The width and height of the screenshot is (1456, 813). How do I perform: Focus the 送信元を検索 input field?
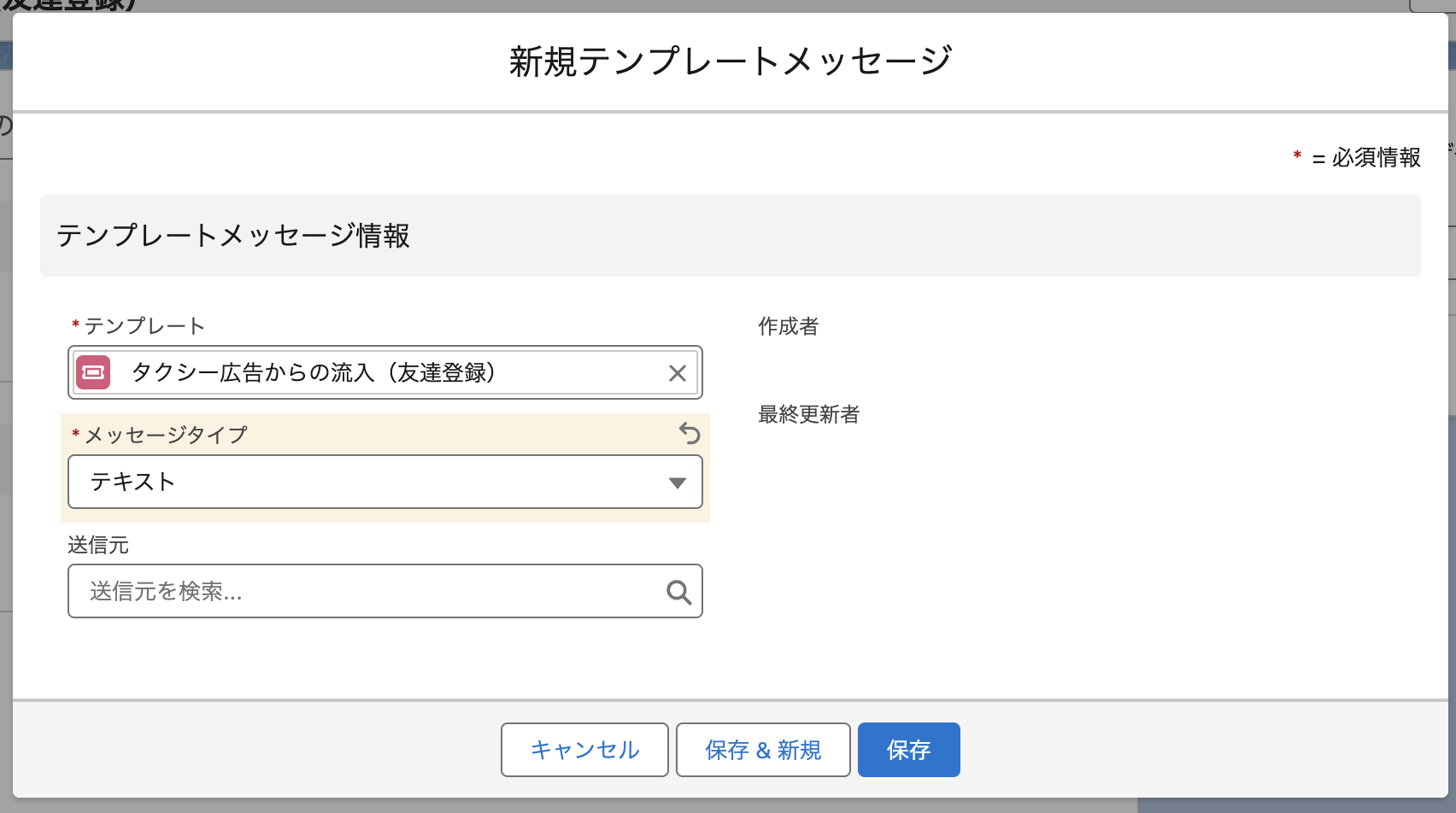(367, 591)
